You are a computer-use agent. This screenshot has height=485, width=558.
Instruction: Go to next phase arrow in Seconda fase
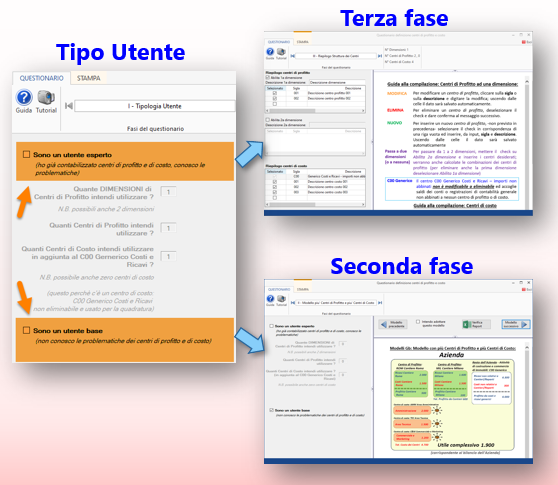click(x=380, y=302)
